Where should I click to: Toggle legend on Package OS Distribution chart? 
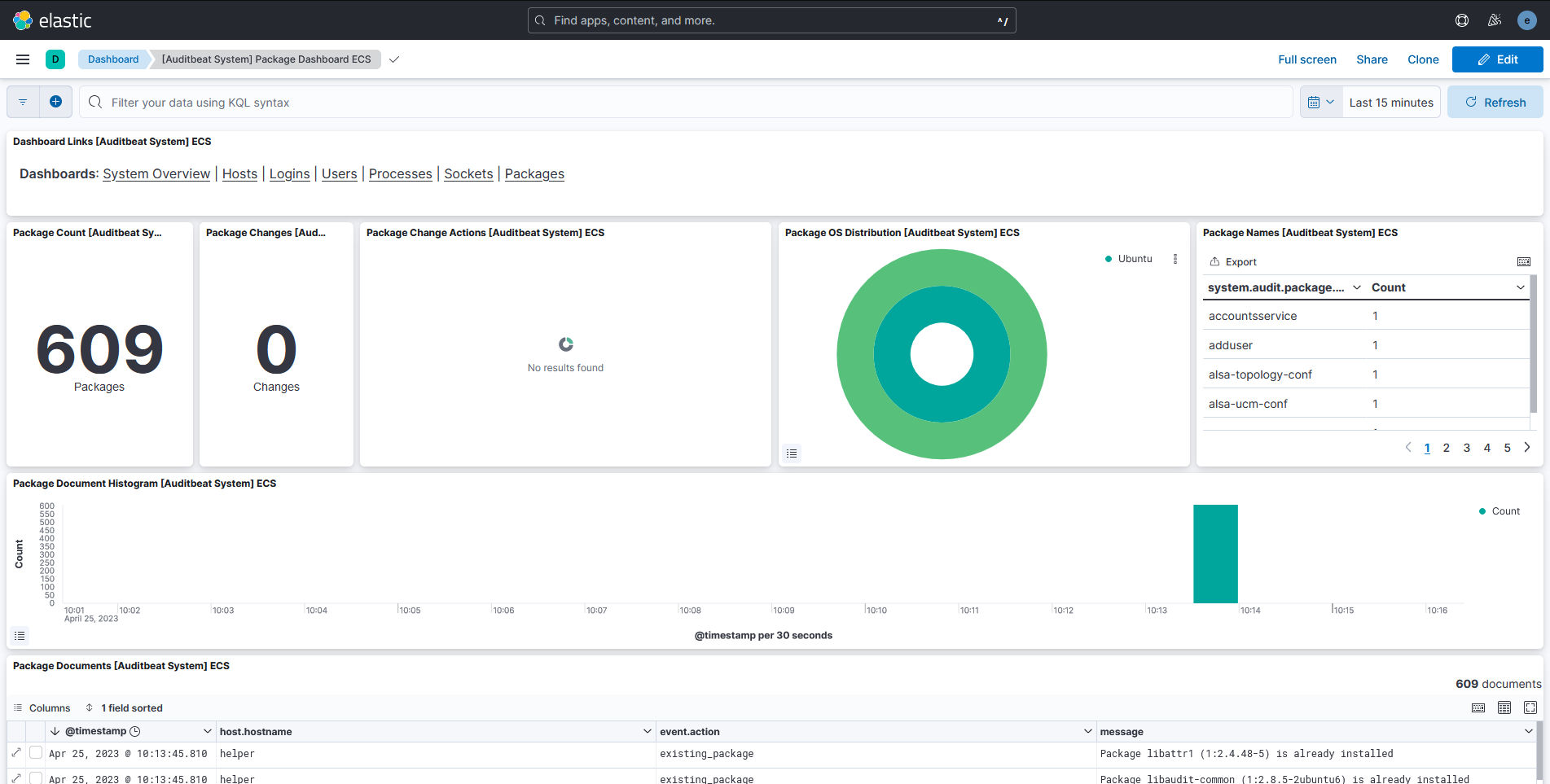point(792,453)
